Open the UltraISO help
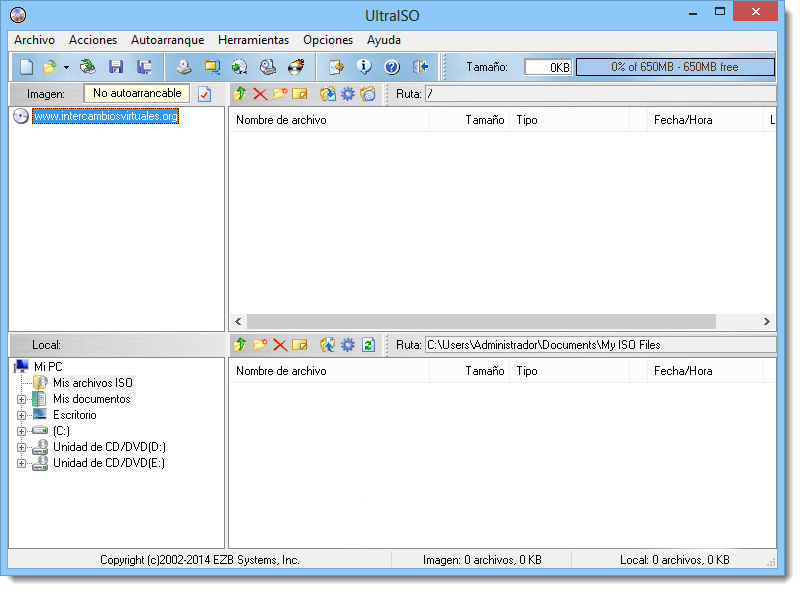 (x=391, y=66)
